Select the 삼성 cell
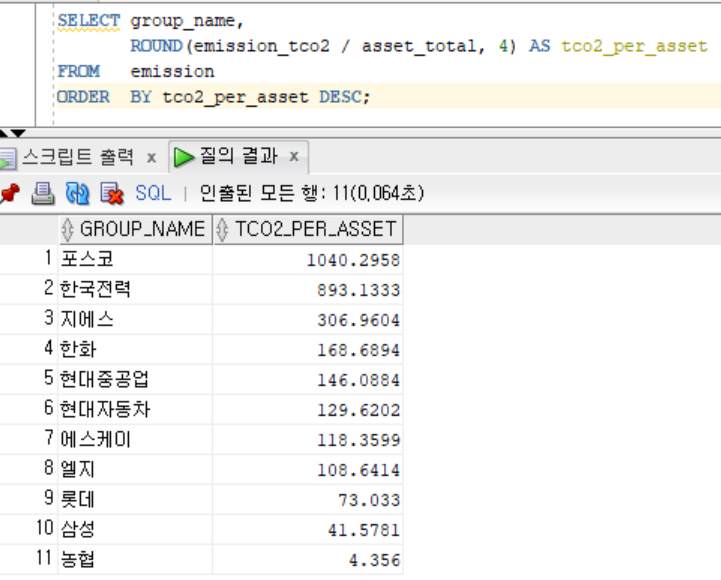 coord(136,529)
